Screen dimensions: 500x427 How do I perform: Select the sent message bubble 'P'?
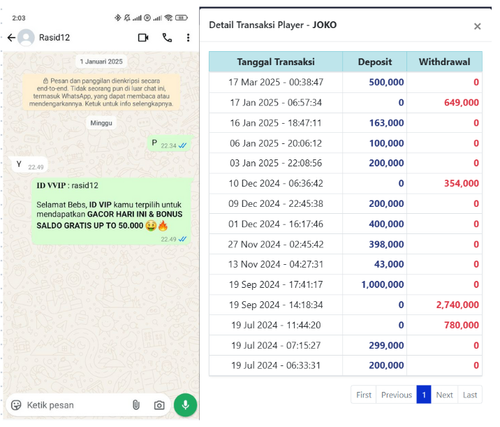(170, 144)
